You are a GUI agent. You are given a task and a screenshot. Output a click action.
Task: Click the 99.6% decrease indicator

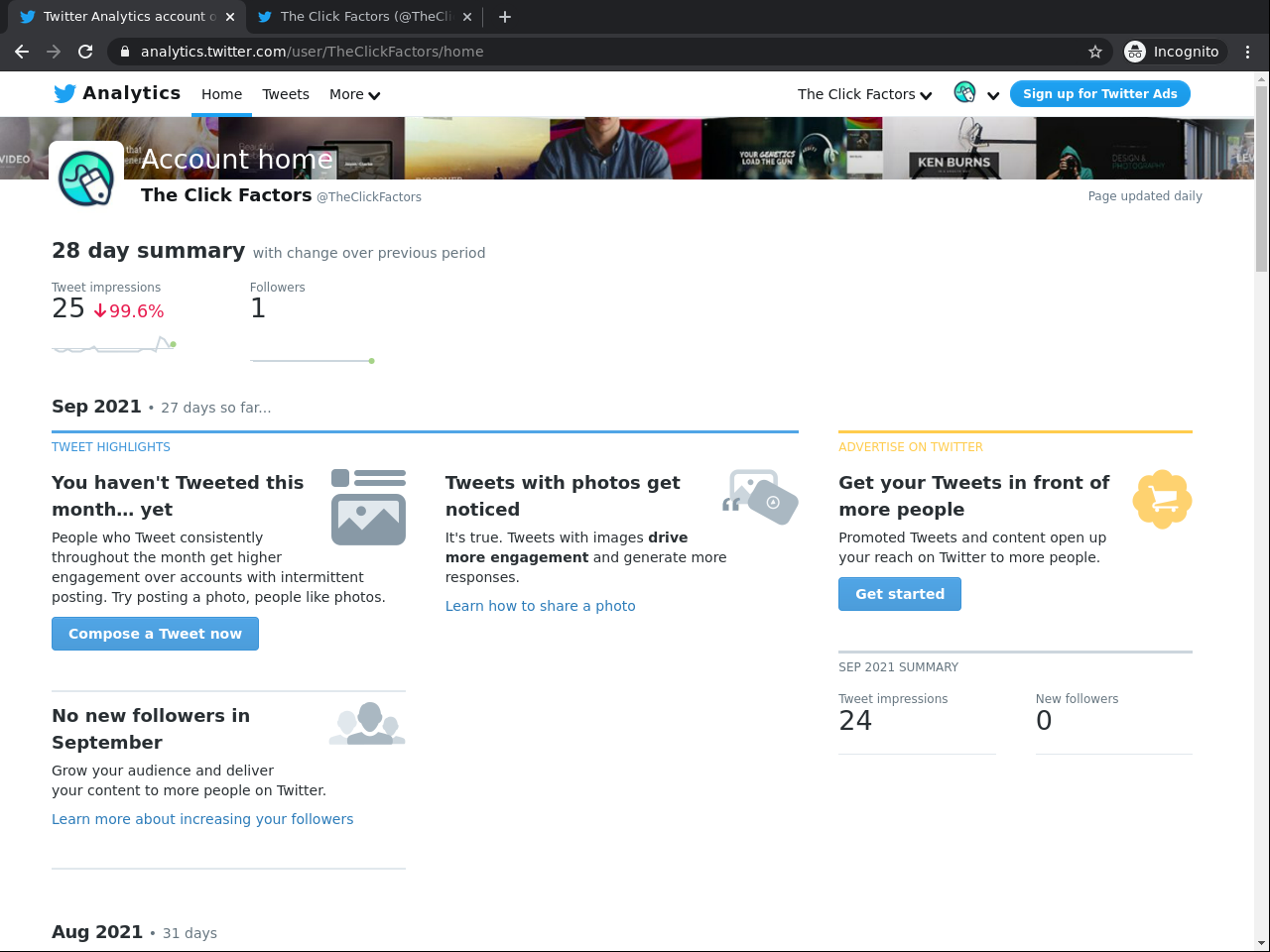tap(129, 310)
